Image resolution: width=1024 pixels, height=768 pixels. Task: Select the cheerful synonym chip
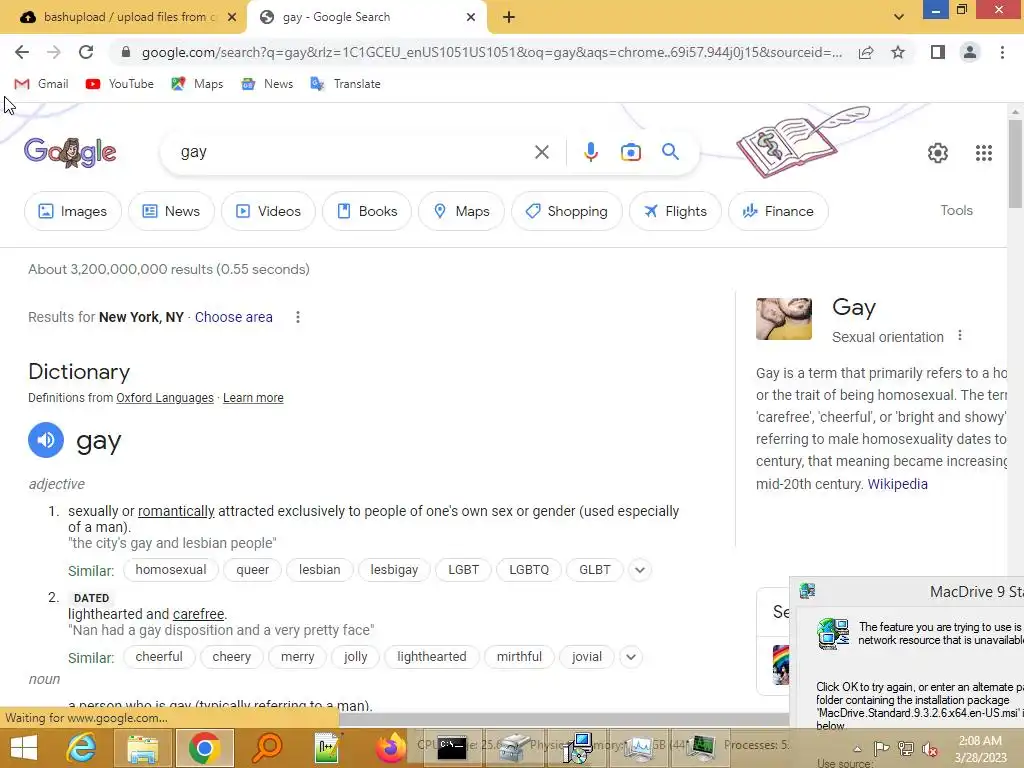[159, 656]
